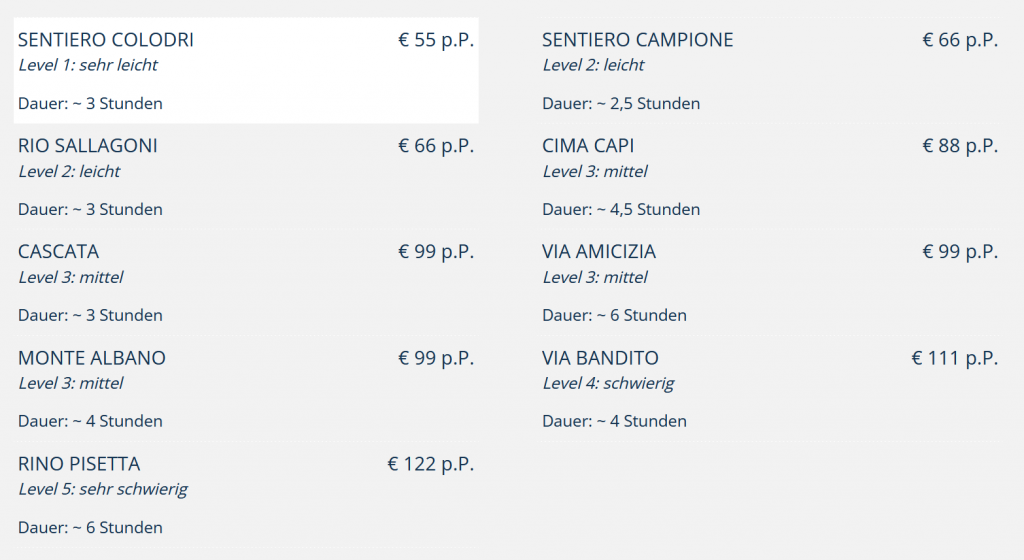The height and width of the screenshot is (560, 1024).
Task: Click the Via Amicizia tour heading
Action: tap(599, 252)
